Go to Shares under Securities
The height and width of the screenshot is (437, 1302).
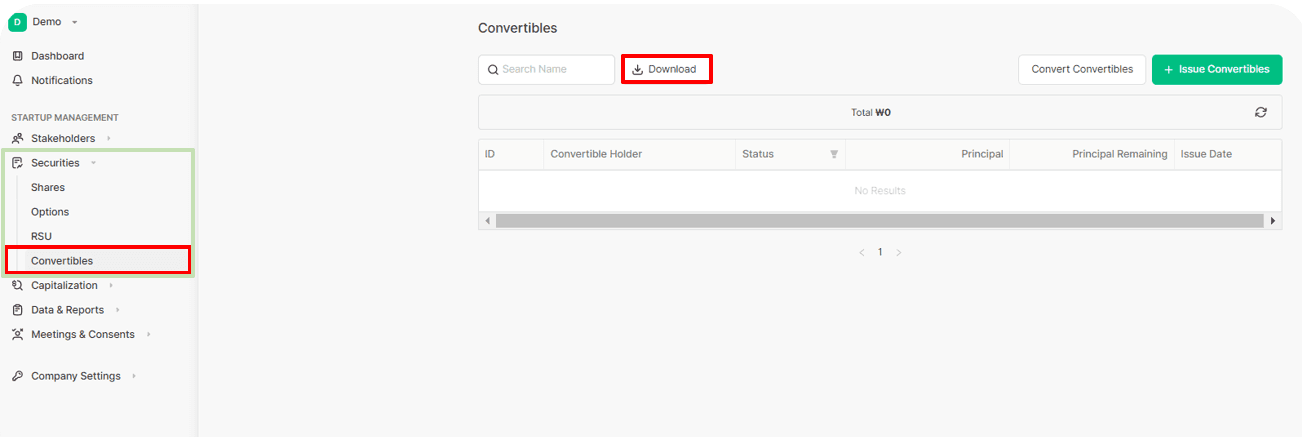[x=48, y=187]
